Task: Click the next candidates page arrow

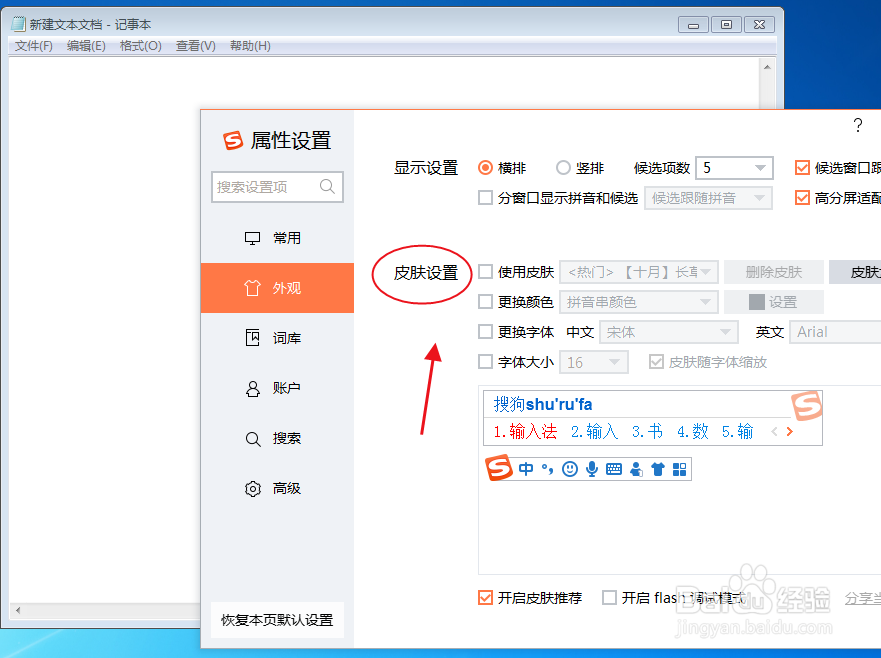Action: (789, 432)
